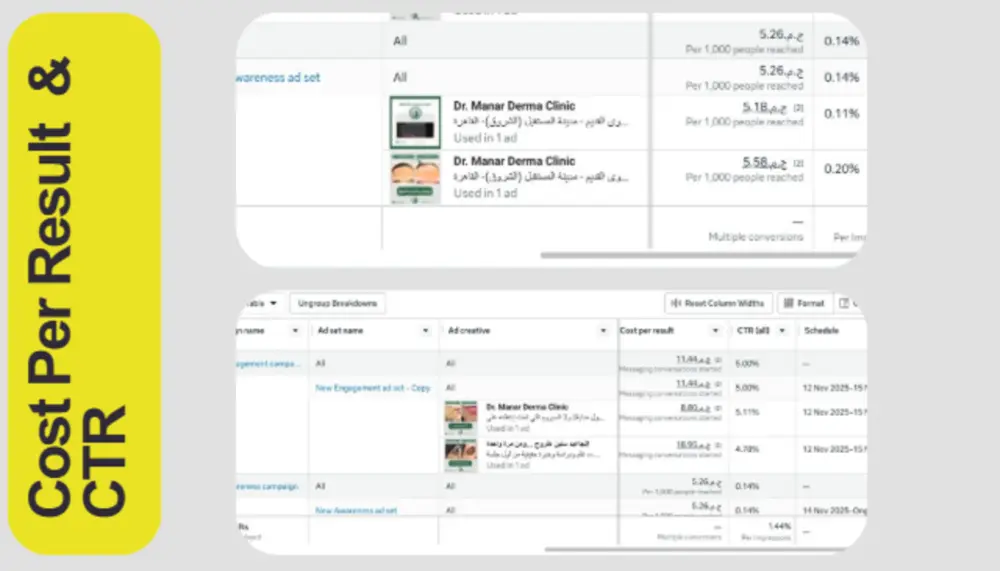Click the lower report horizontal scrollbar

(x=695, y=549)
